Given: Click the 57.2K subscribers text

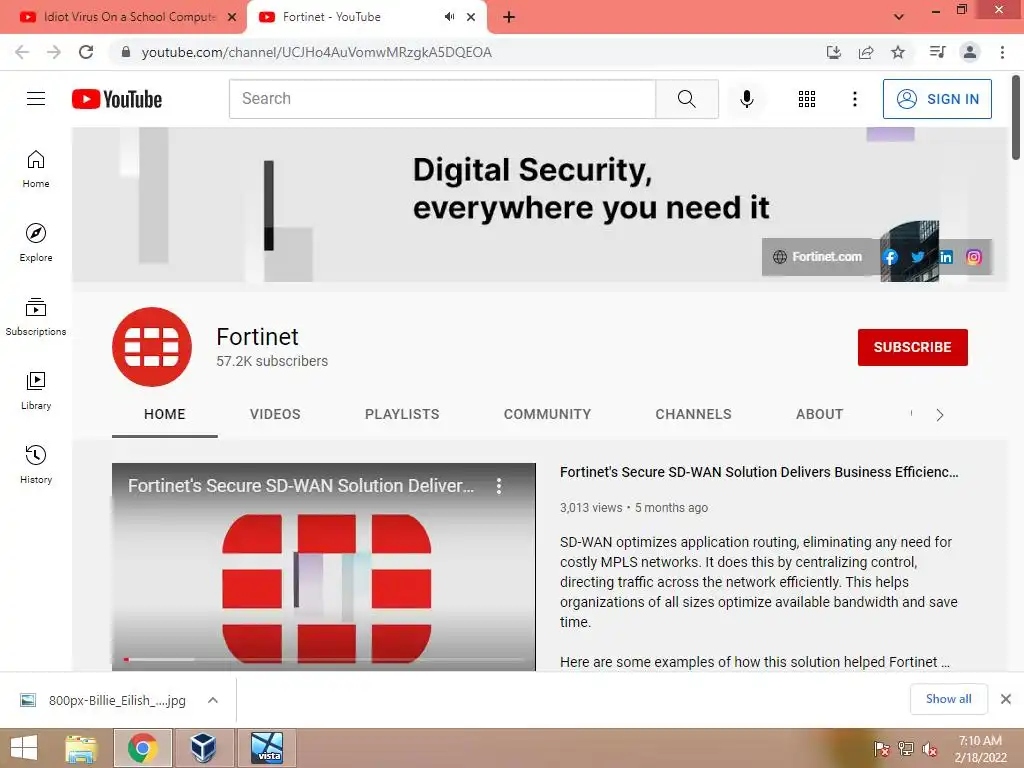Looking at the screenshot, I should click(272, 361).
